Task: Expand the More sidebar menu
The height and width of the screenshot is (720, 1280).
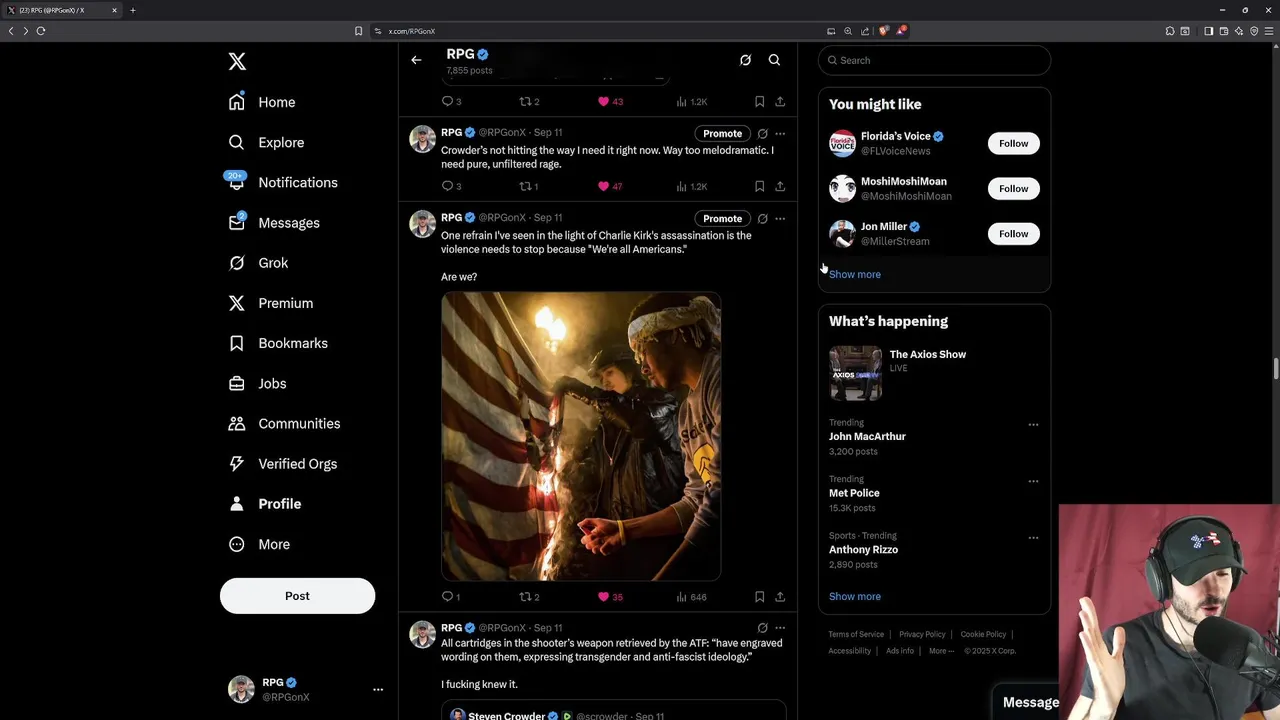Action: click(x=259, y=544)
